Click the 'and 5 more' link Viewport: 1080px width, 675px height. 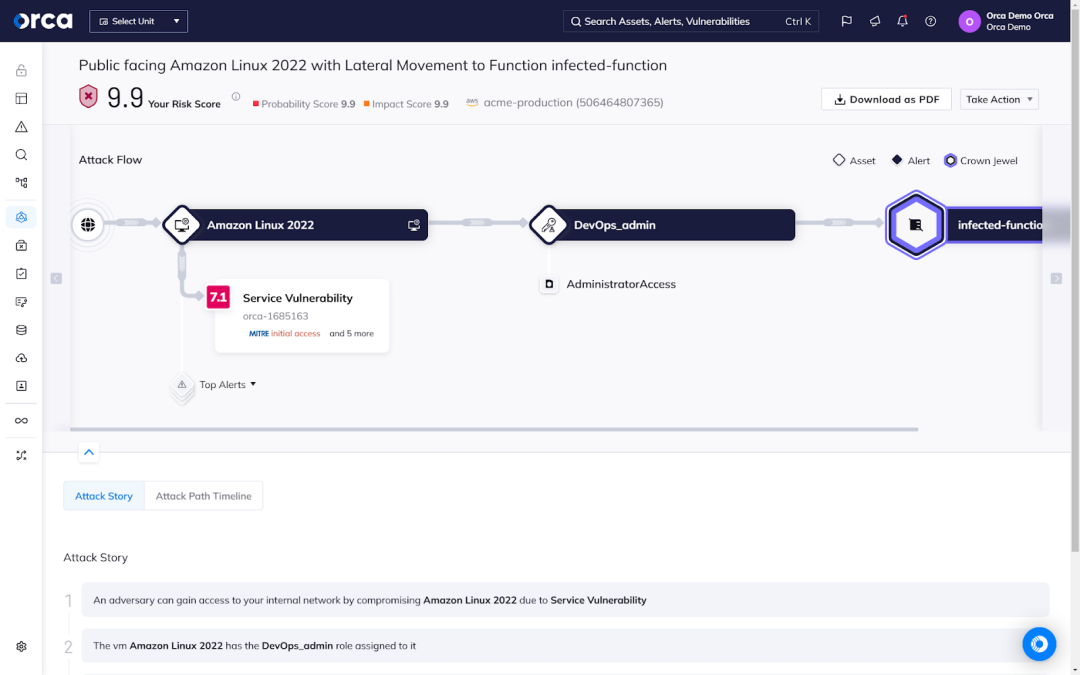tap(351, 333)
